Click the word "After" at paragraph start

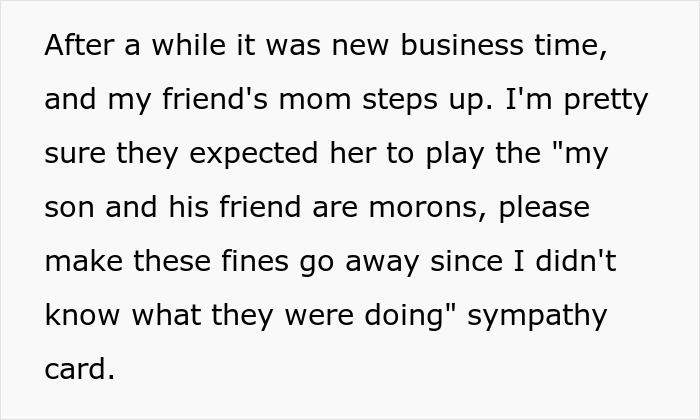(78, 47)
